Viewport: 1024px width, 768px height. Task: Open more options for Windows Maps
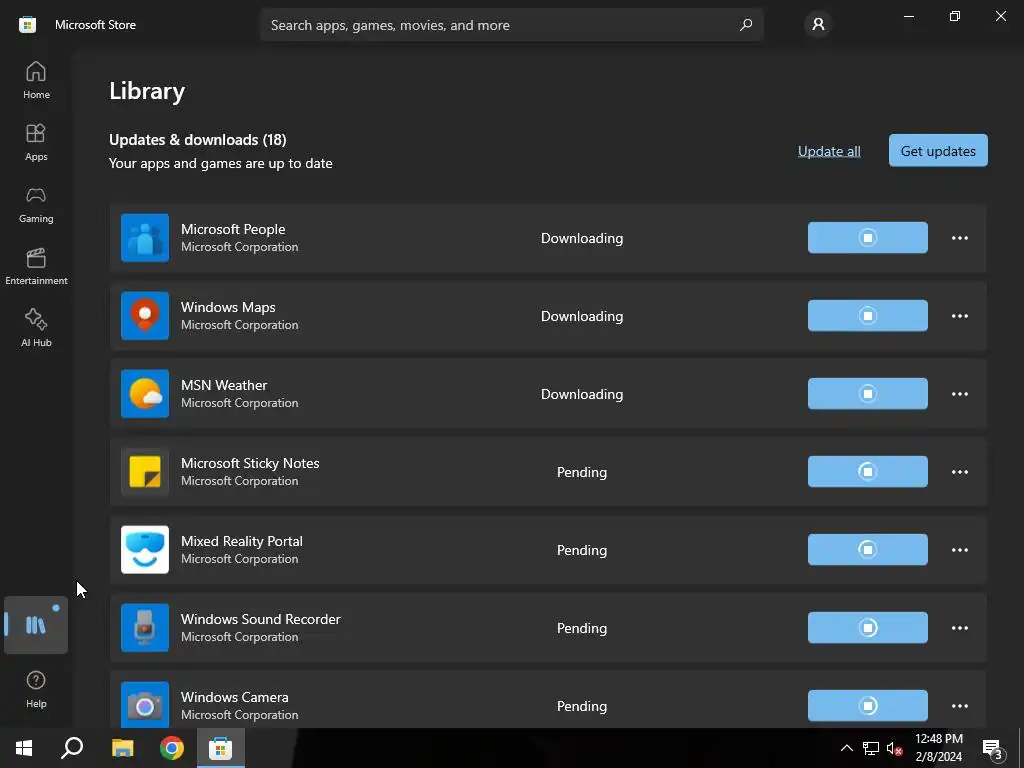(959, 316)
